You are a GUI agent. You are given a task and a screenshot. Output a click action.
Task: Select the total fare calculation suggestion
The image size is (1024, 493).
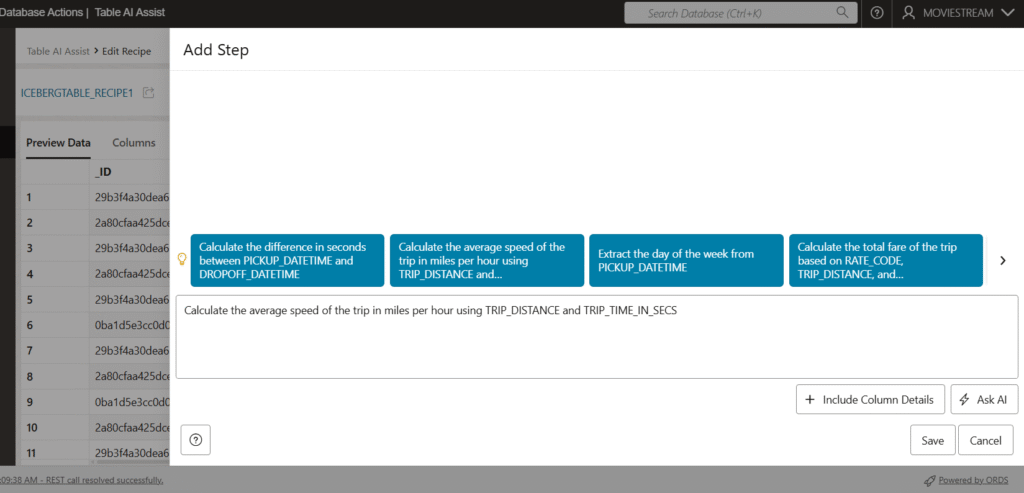tap(885, 260)
